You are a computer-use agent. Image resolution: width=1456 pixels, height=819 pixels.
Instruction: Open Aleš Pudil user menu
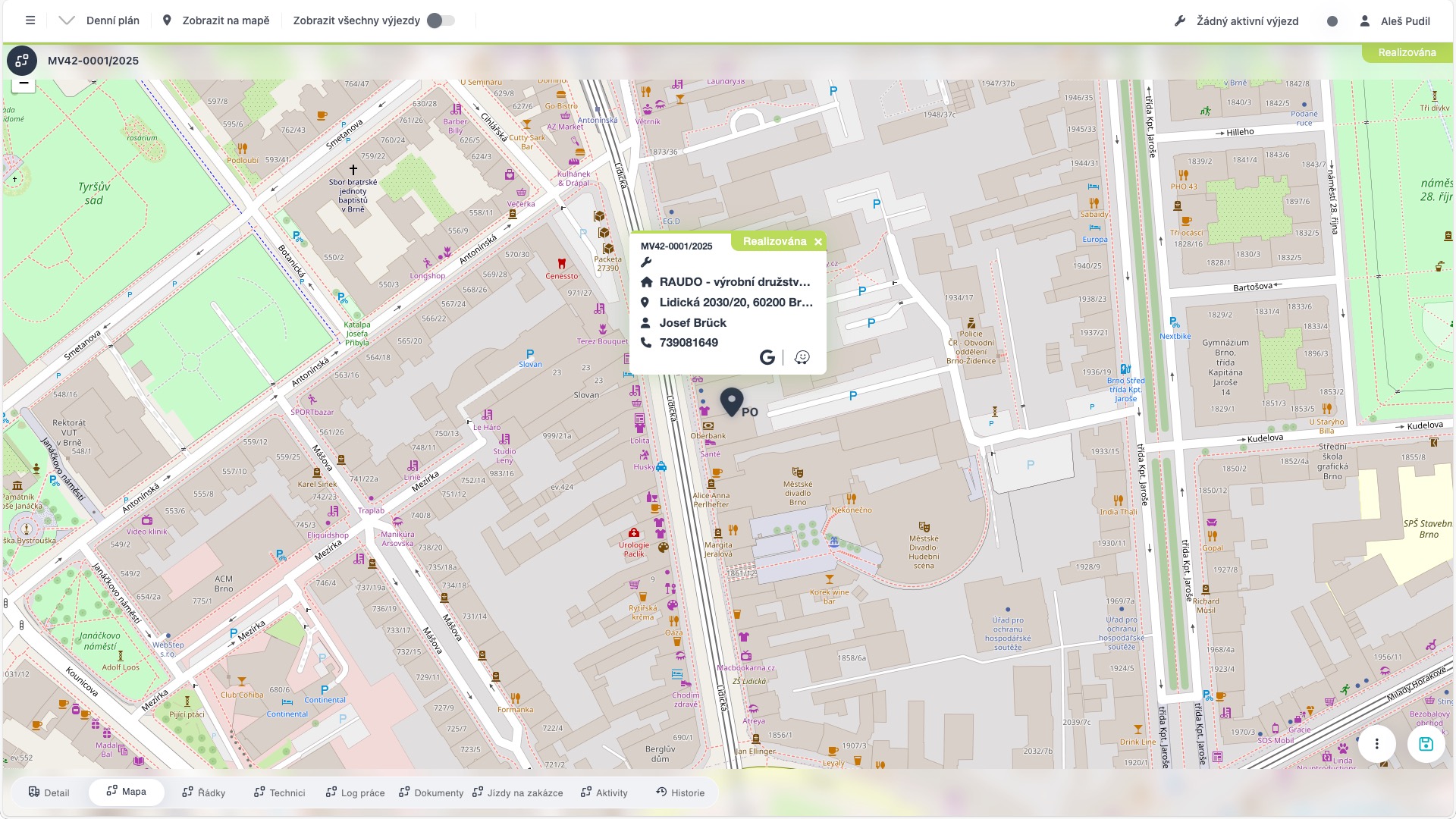(x=1394, y=21)
